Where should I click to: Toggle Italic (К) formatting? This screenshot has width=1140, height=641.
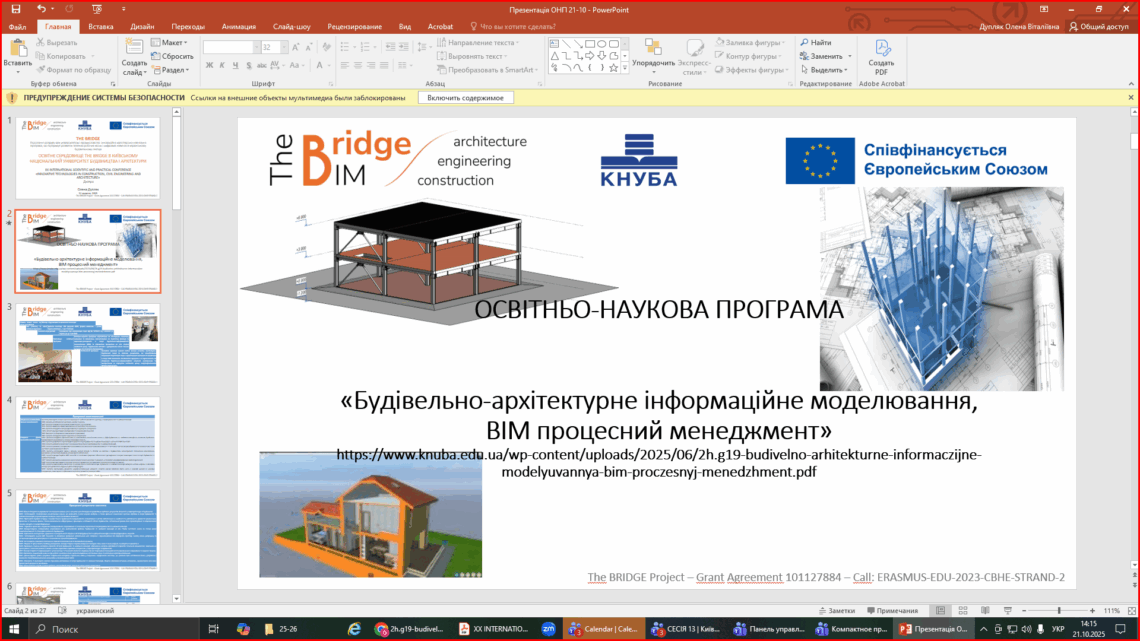[x=222, y=66]
